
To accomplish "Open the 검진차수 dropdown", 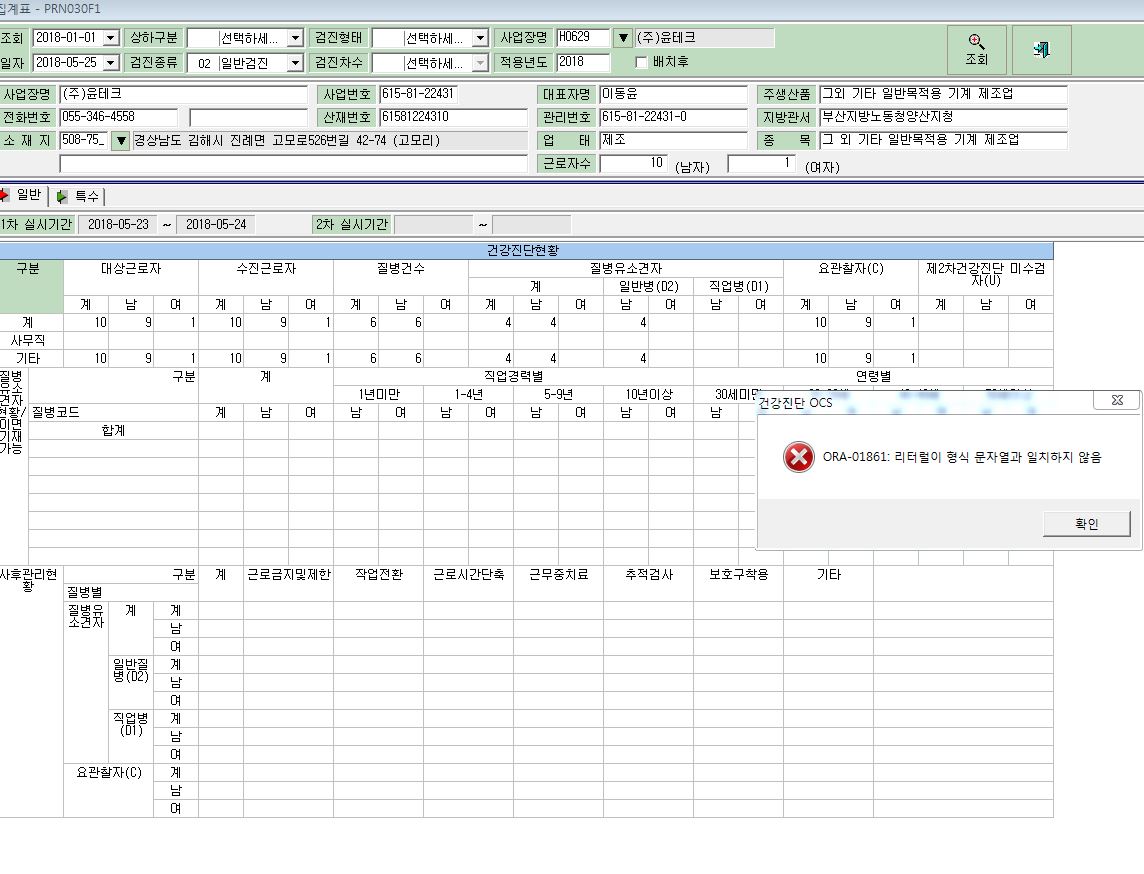I will click(480, 63).
